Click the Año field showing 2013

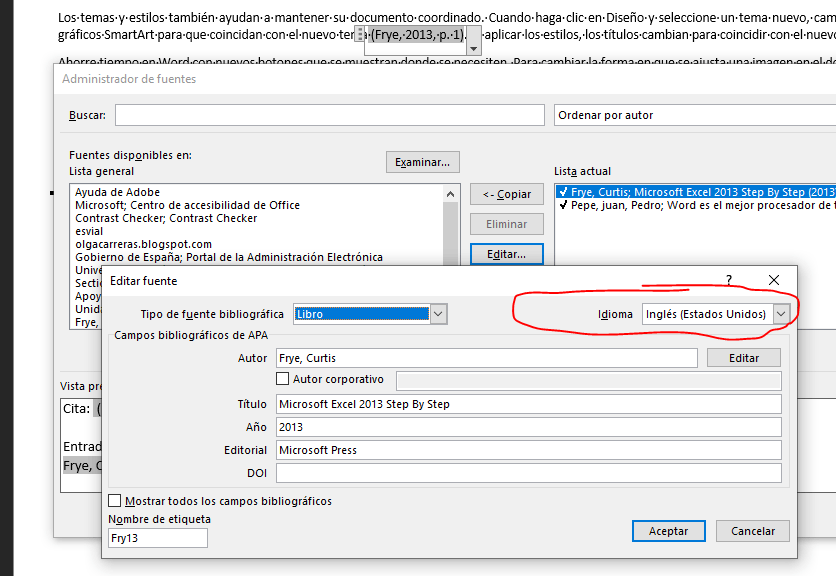pyautogui.click(x=528, y=427)
